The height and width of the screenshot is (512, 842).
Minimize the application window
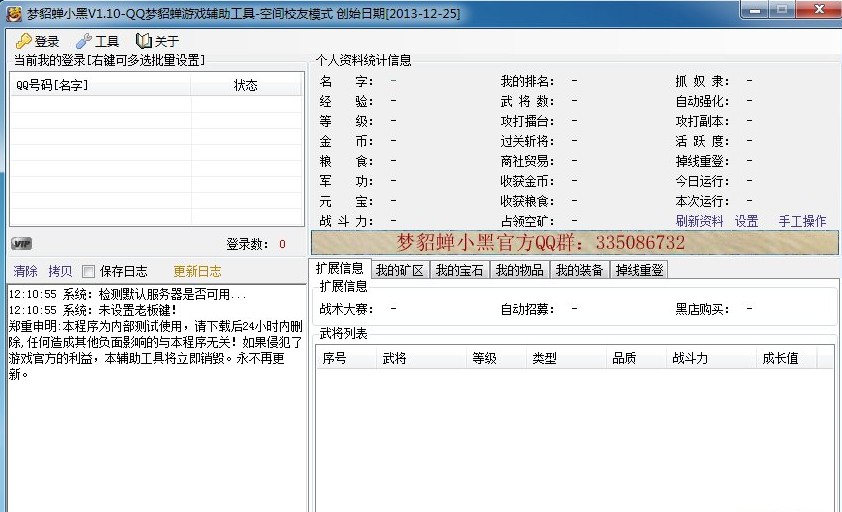pyautogui.click(x=755, y=10)
